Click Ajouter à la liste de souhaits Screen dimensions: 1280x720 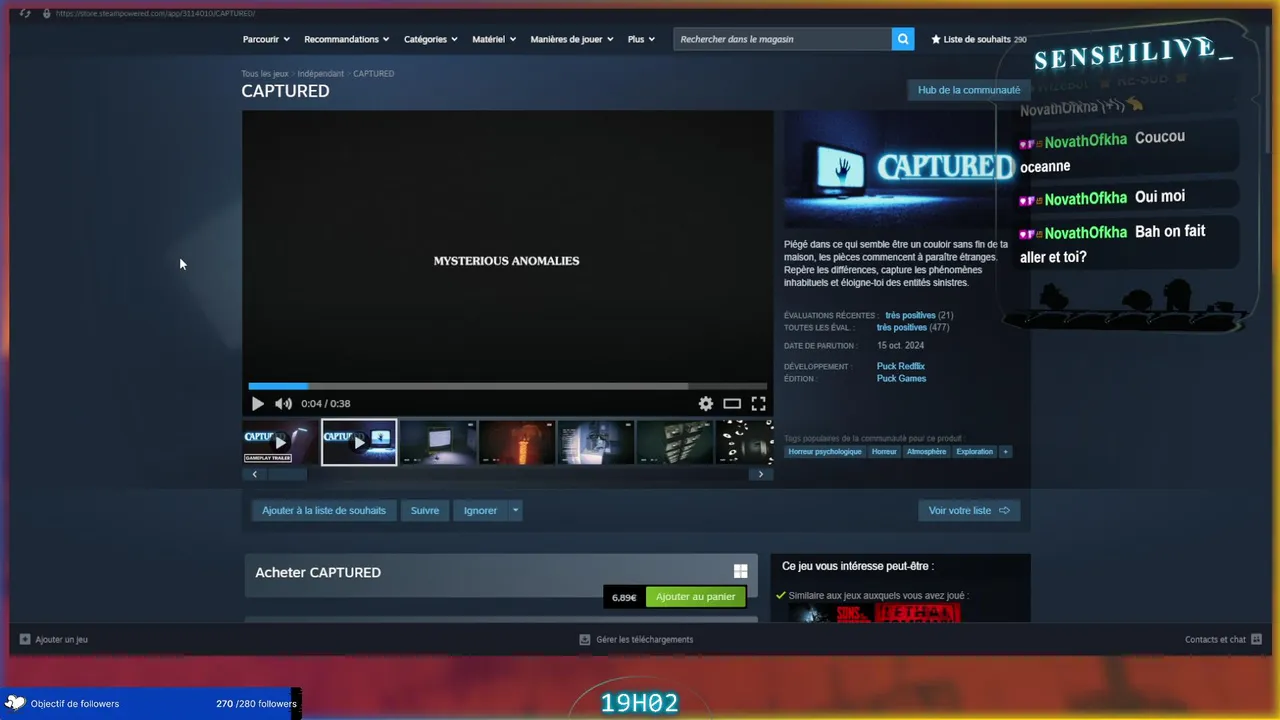[324, 510]
